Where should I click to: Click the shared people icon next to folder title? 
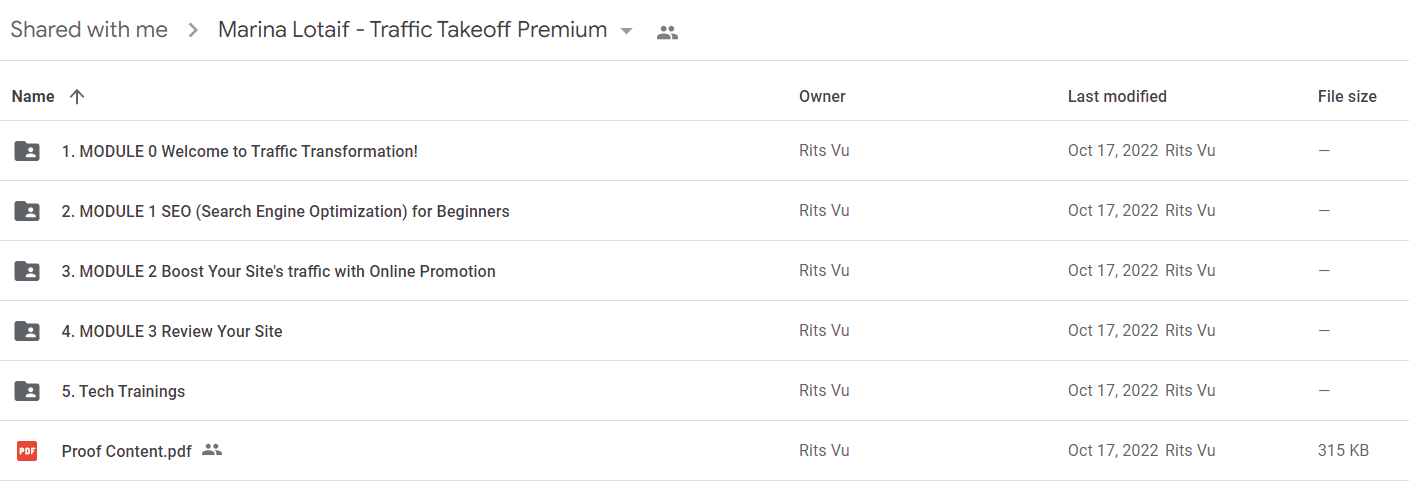[x=667, y=32]
